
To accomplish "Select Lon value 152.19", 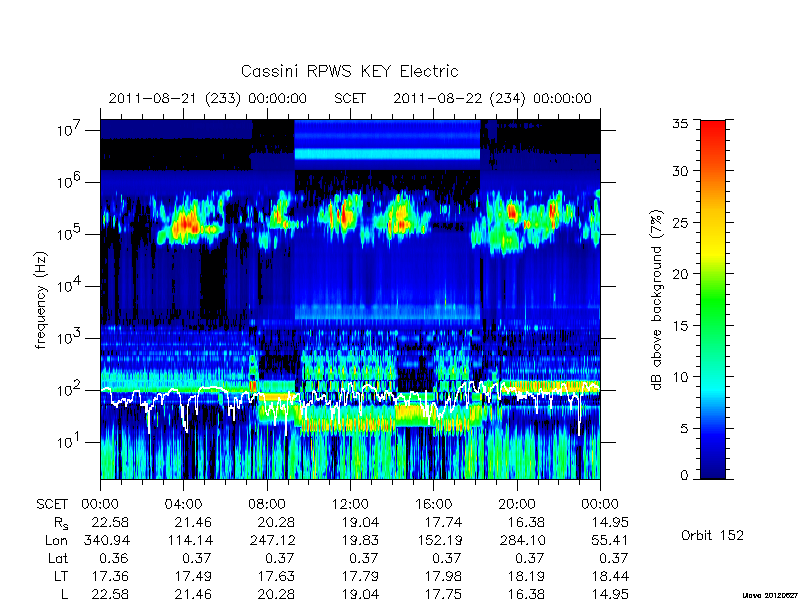I will point(439,540).
